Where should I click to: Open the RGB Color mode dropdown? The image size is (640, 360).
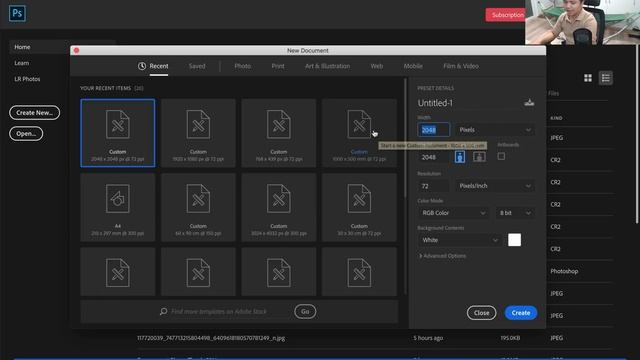tap(453, 213)
